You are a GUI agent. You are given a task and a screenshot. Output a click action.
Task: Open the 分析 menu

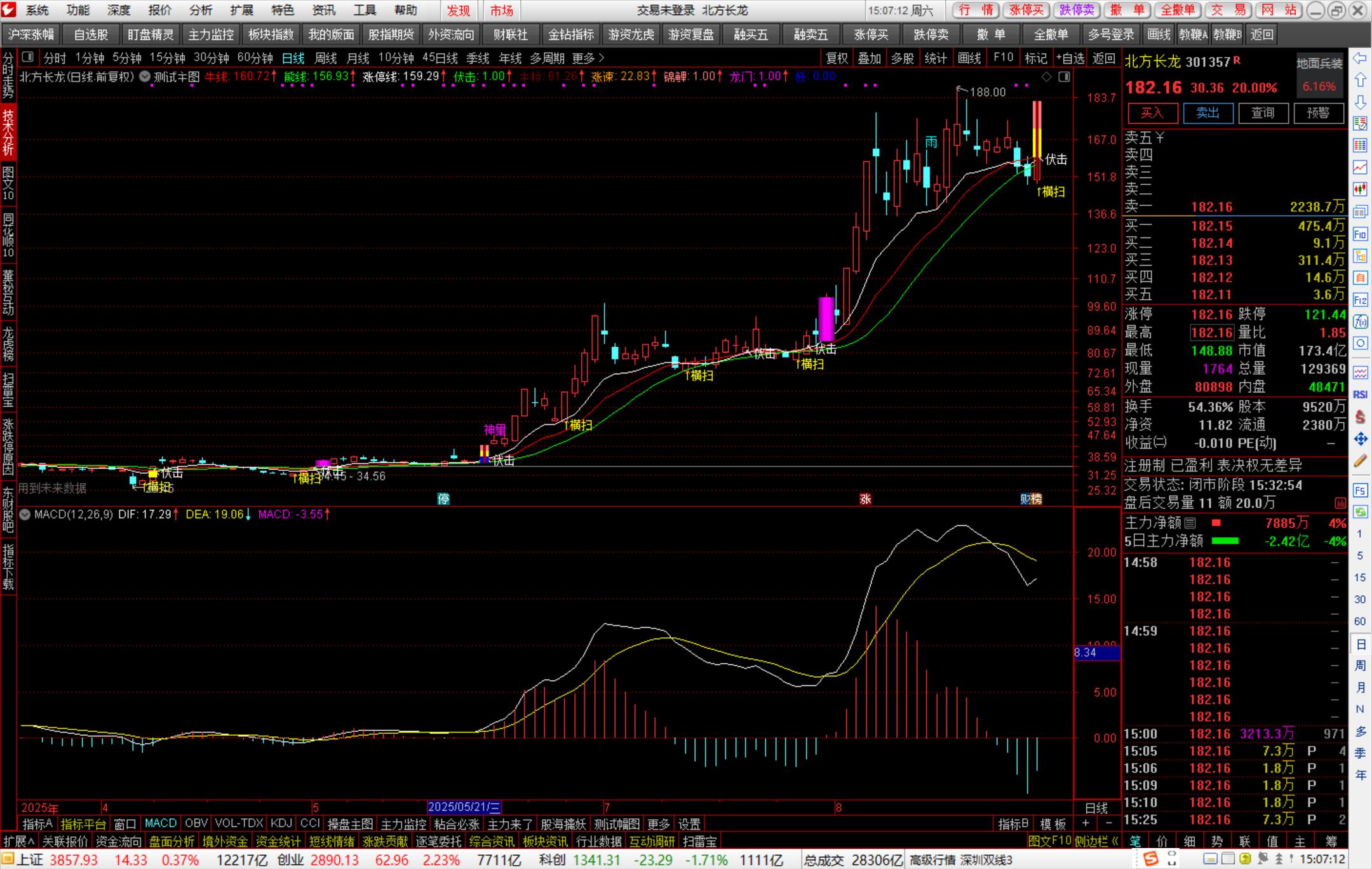tap(201, 10)
